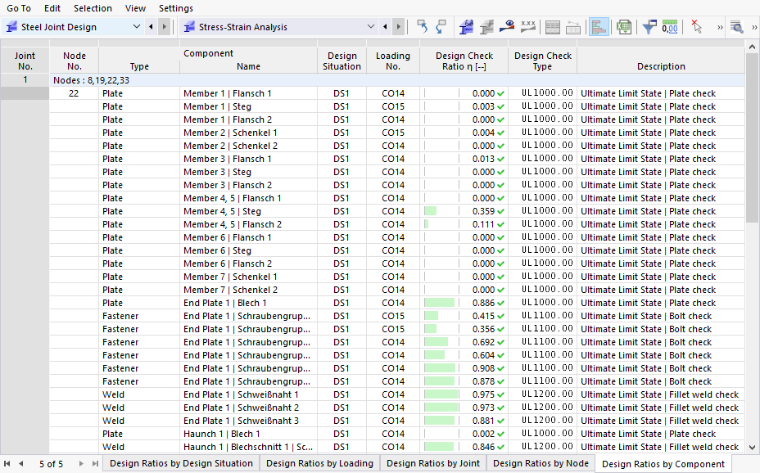Screen dimensions: 760x473
Task: Open the filter funnel icon
Action: [649, 27]
